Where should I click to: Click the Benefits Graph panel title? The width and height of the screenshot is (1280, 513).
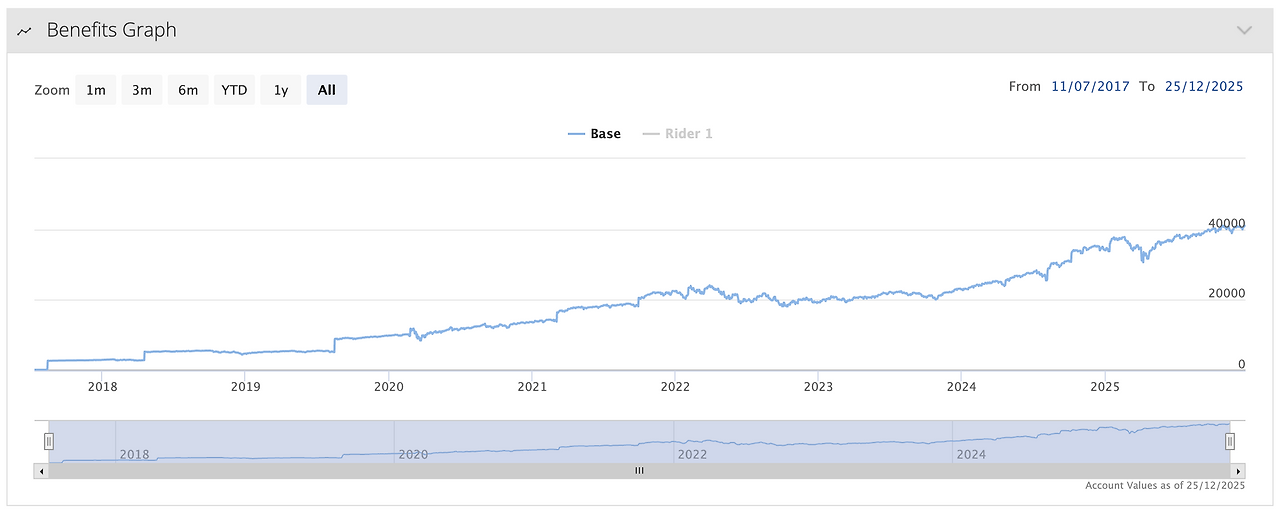tap(111, 30)
